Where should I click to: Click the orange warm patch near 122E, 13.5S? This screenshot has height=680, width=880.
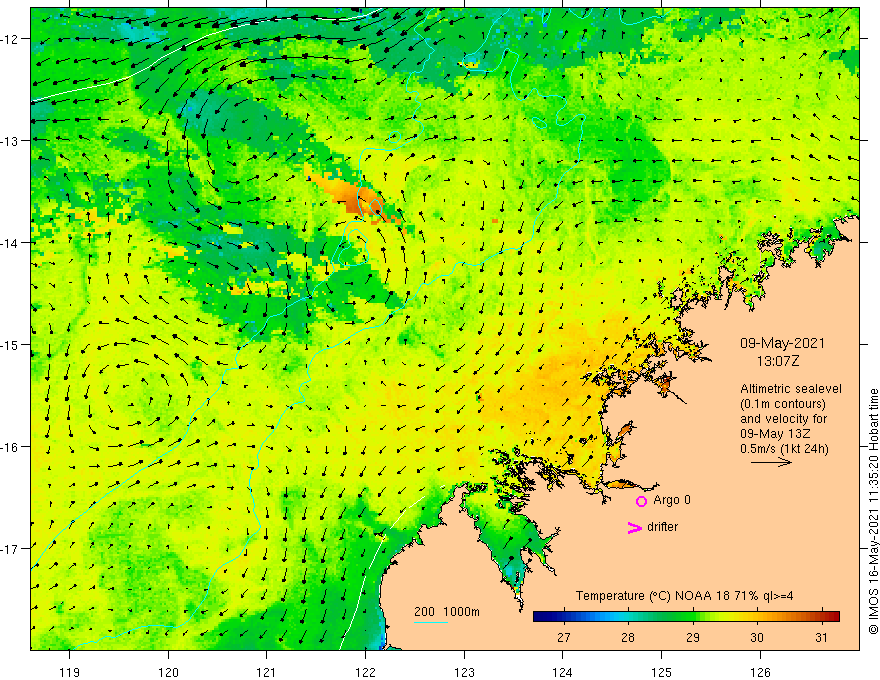352,197
